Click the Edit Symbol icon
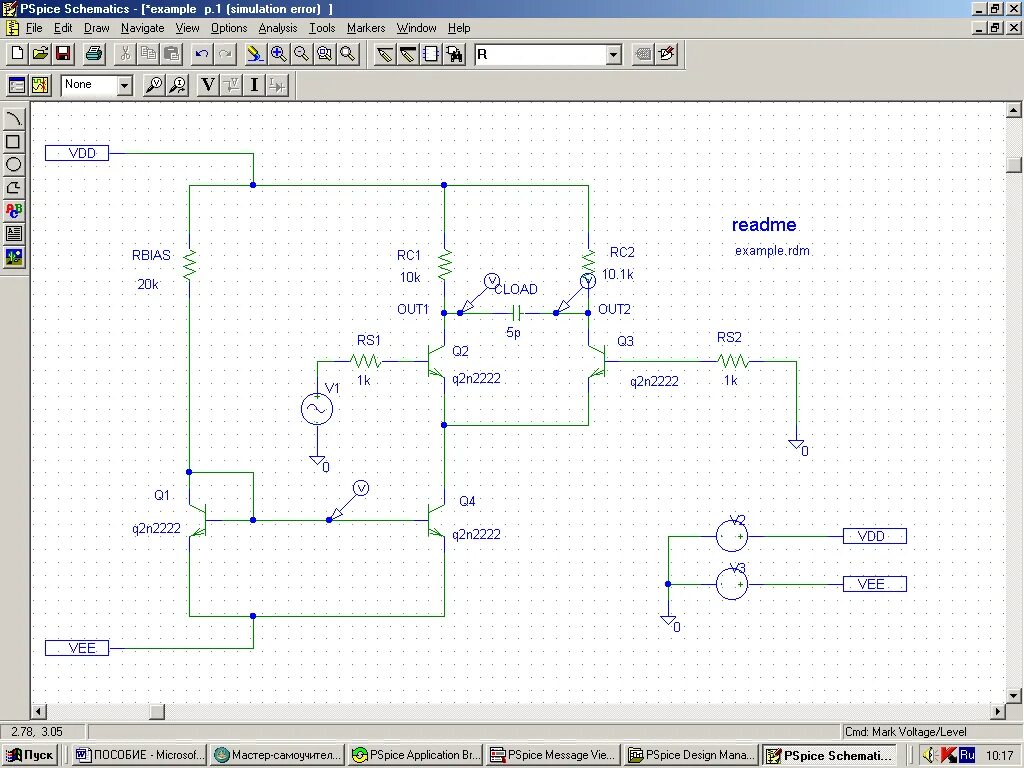The width and height of the screenshot is (1024, 768). coord(667,54)
